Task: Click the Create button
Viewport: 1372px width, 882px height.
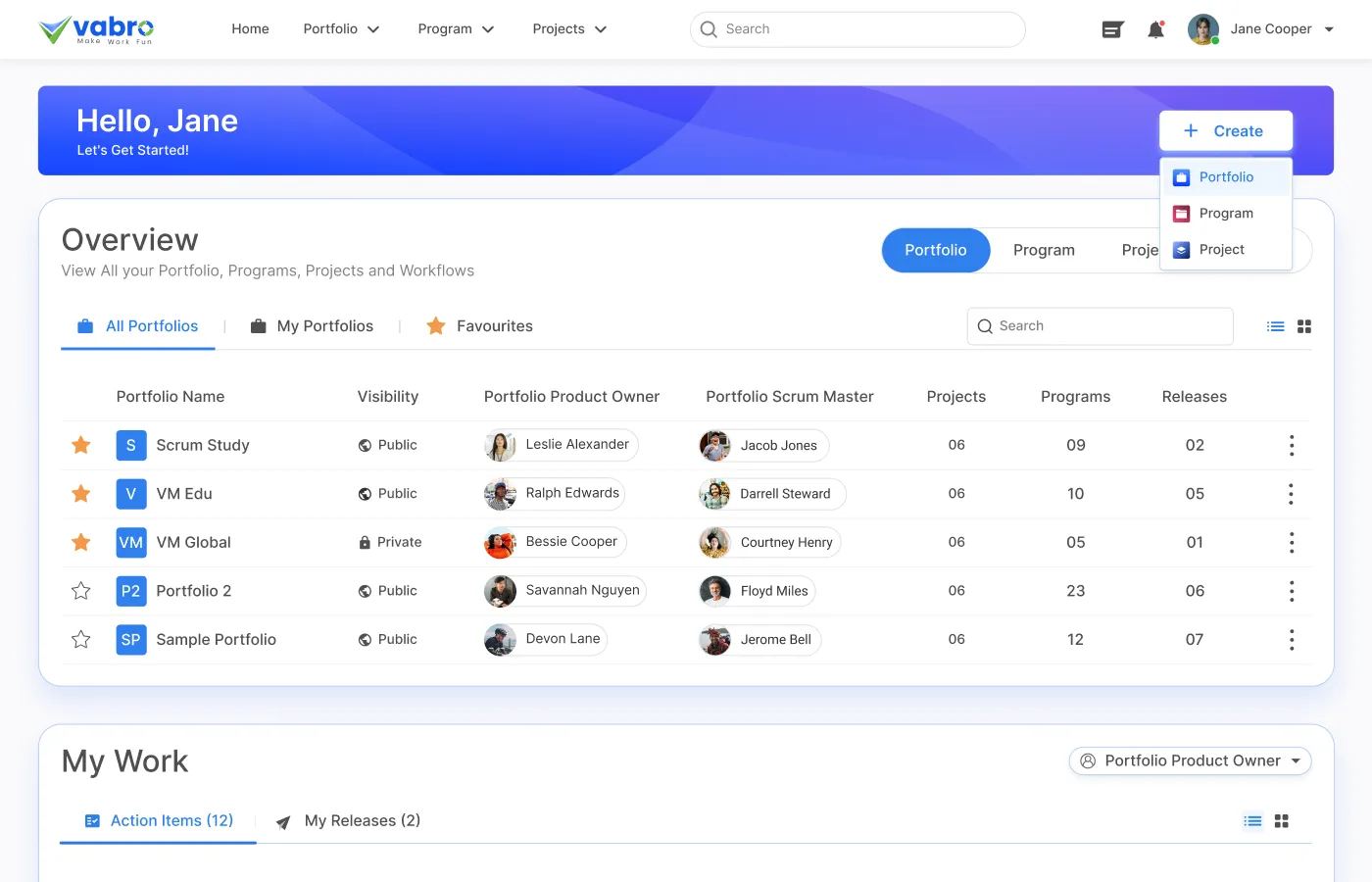Action: tap(1226, 130)
